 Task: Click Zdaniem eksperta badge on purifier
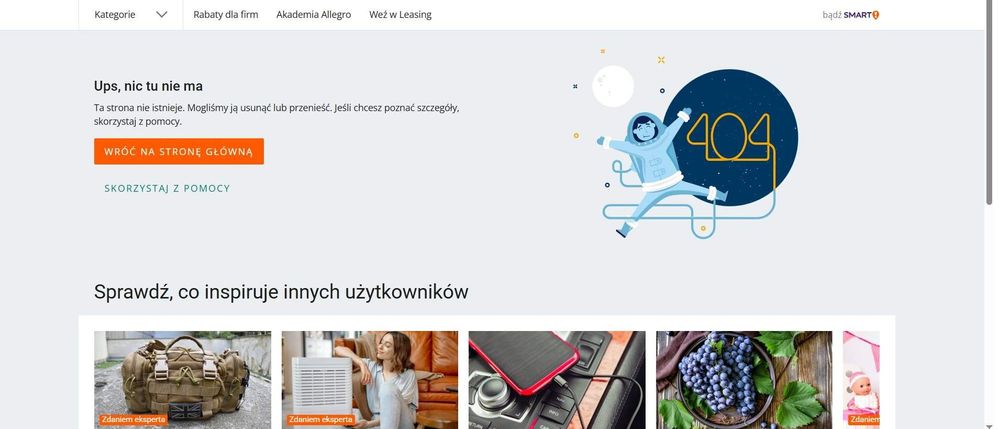[320, 419]
